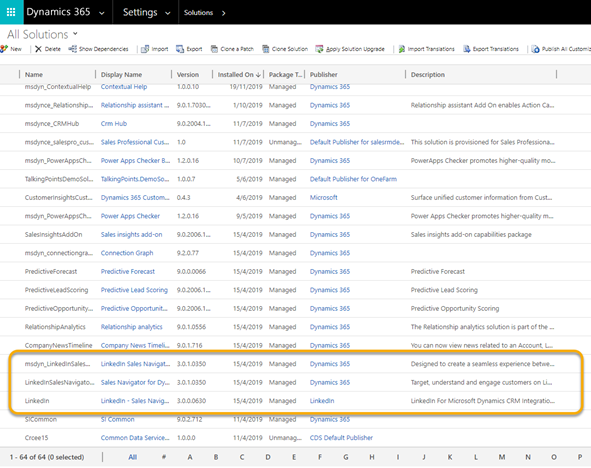
Task: Open the Relationship assistant solution link
Action: coord(135,105)
